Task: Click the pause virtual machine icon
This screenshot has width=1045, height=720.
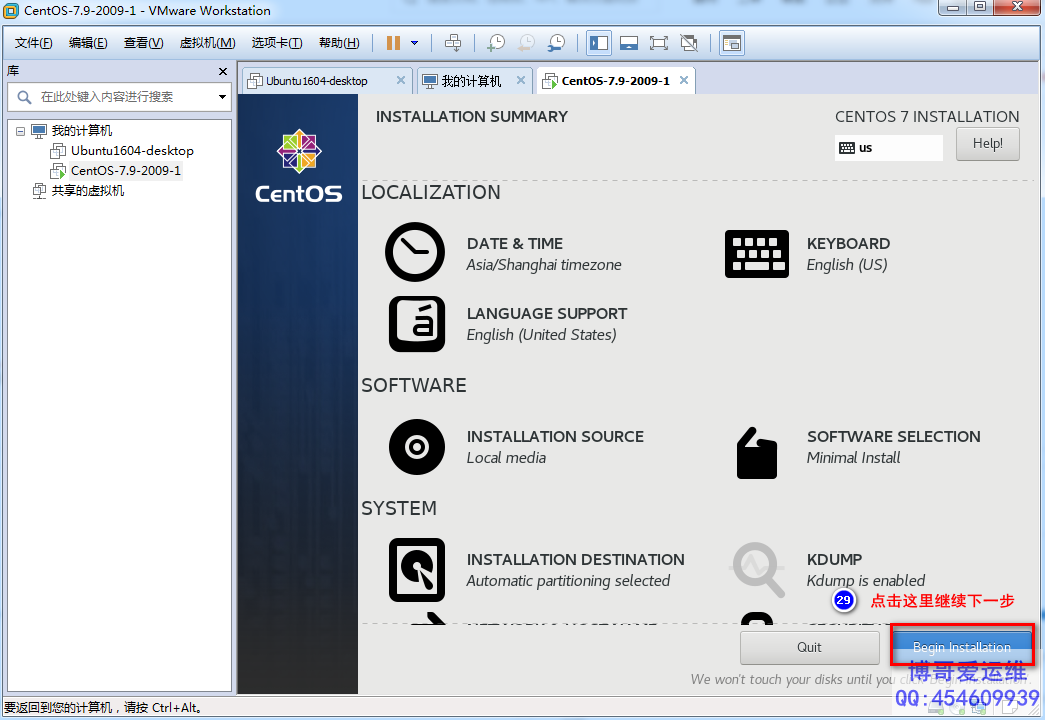Action: pos(393,43)
